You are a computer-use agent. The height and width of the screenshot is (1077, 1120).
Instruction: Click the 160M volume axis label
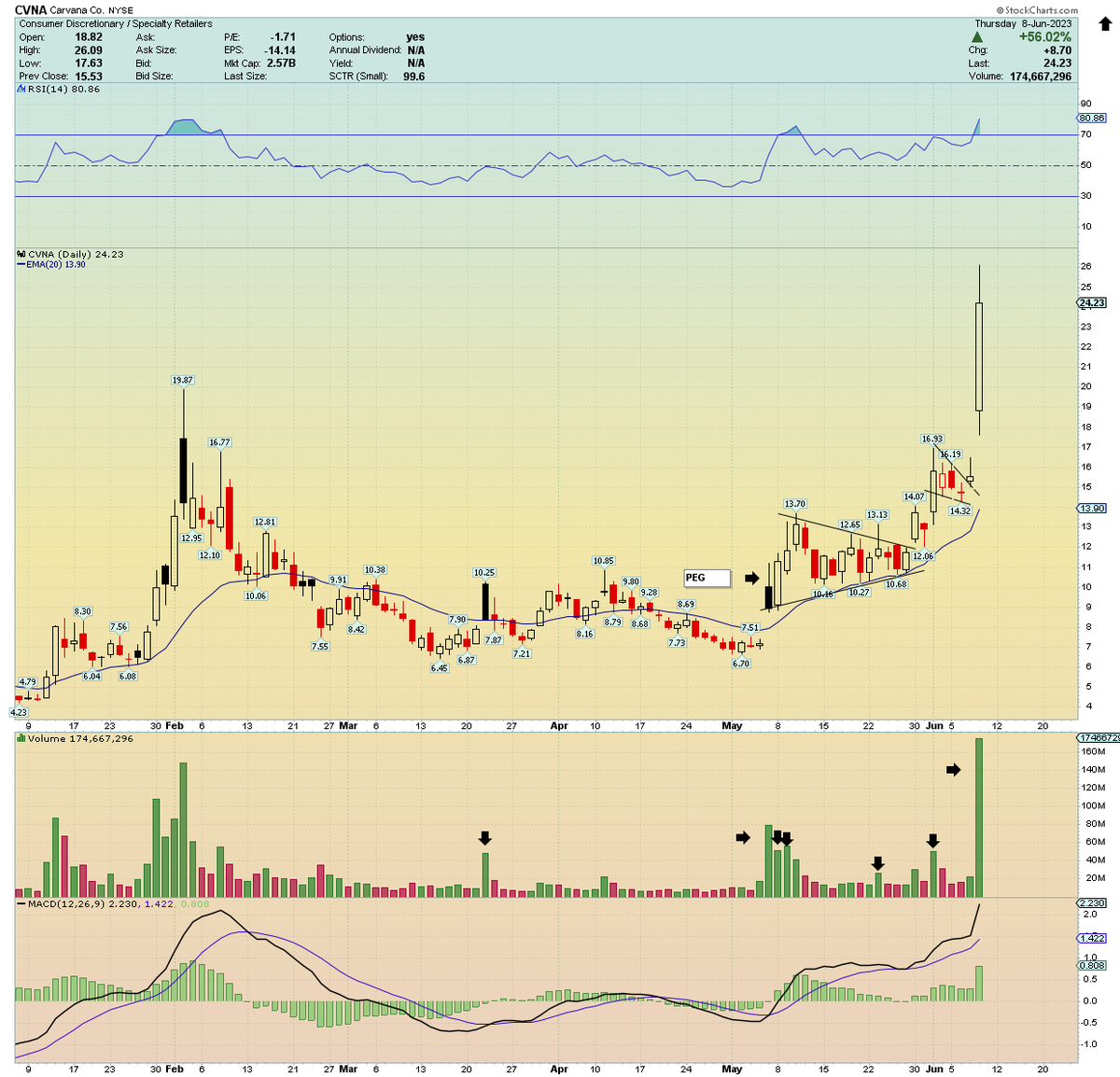coord(1093,751)
